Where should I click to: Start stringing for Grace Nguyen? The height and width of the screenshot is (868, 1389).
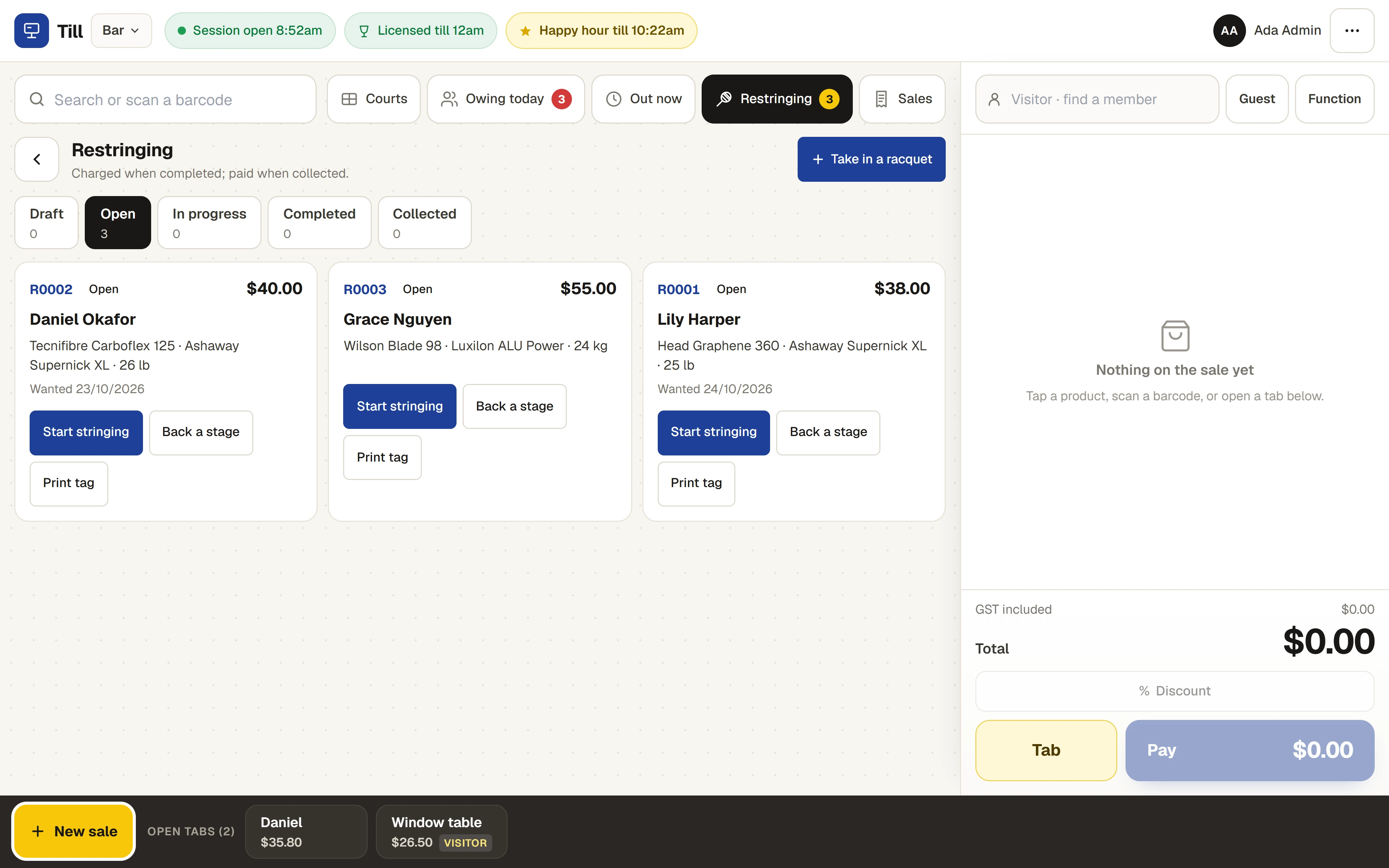399,406
